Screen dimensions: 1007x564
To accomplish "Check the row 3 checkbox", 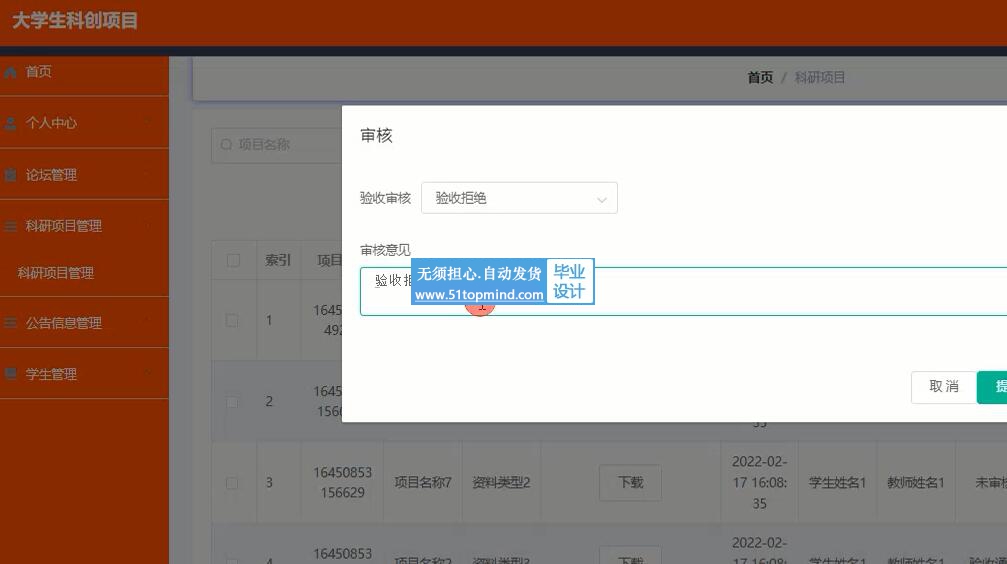I will click(232, 482).
